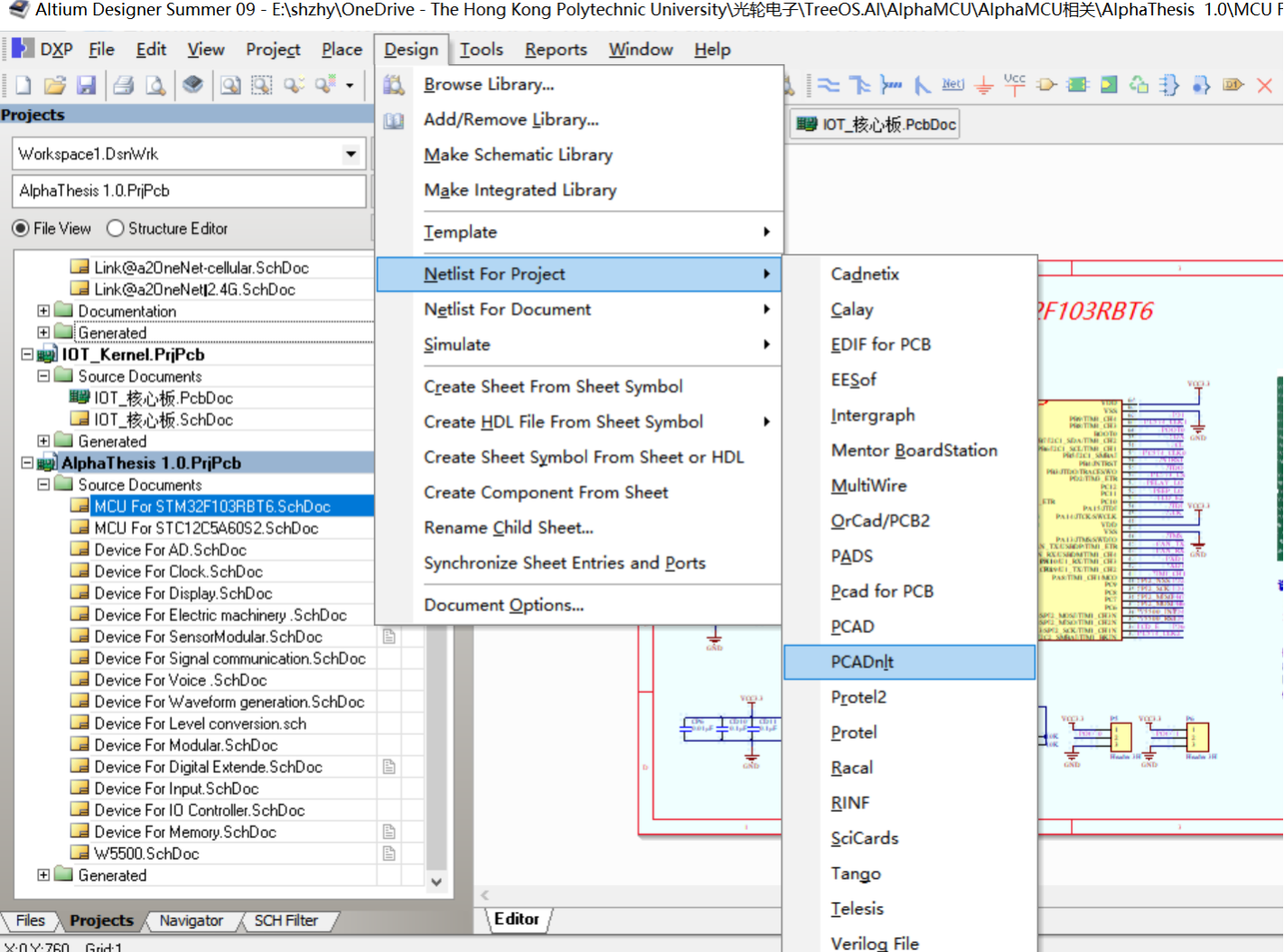Viewport: 1284px width, 952px height.
Task: Collapse the IOT_Kernel.PrjPcb project node
Action: [27, 354]
